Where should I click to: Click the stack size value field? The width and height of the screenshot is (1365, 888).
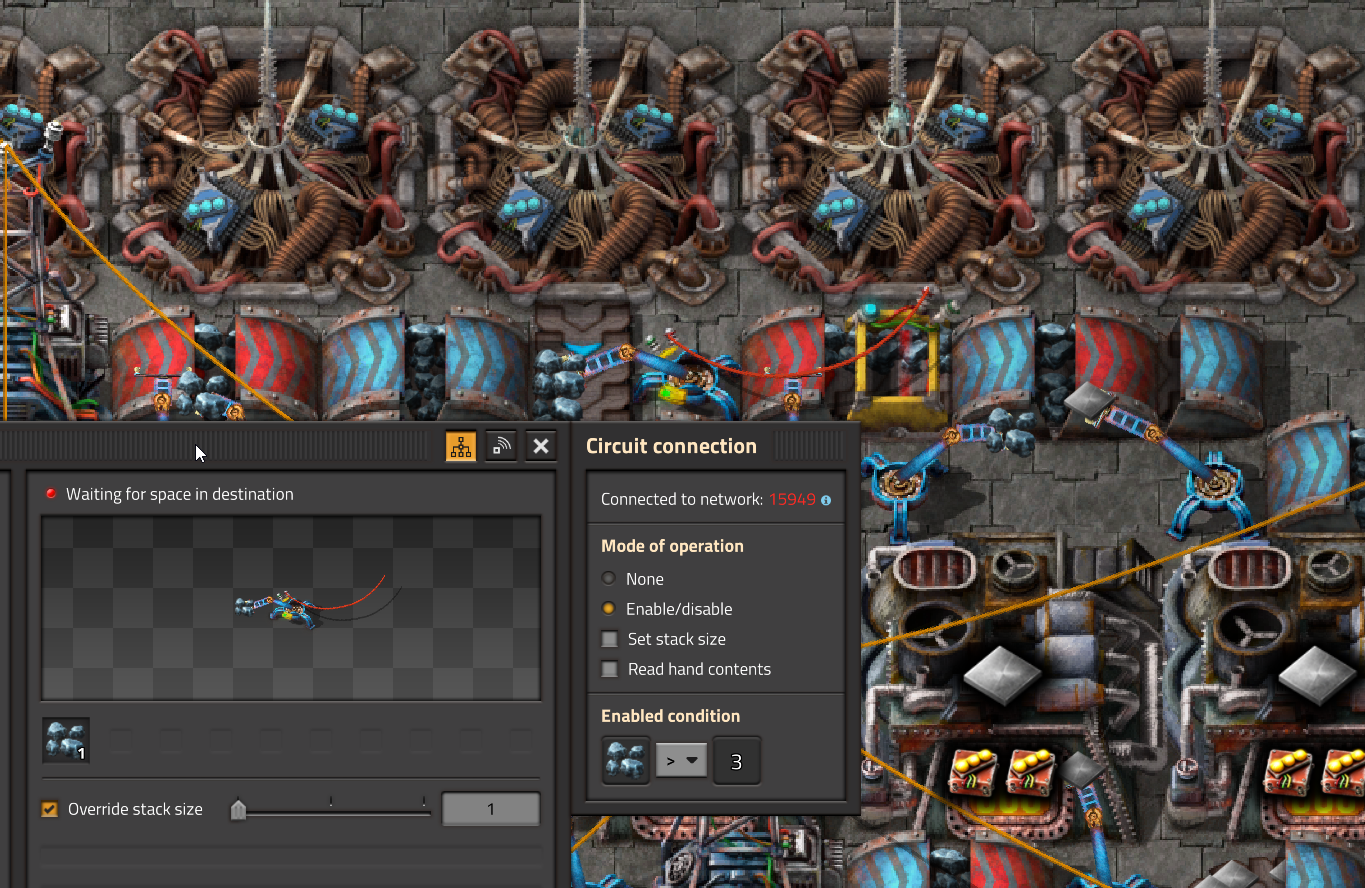point(491,809)
